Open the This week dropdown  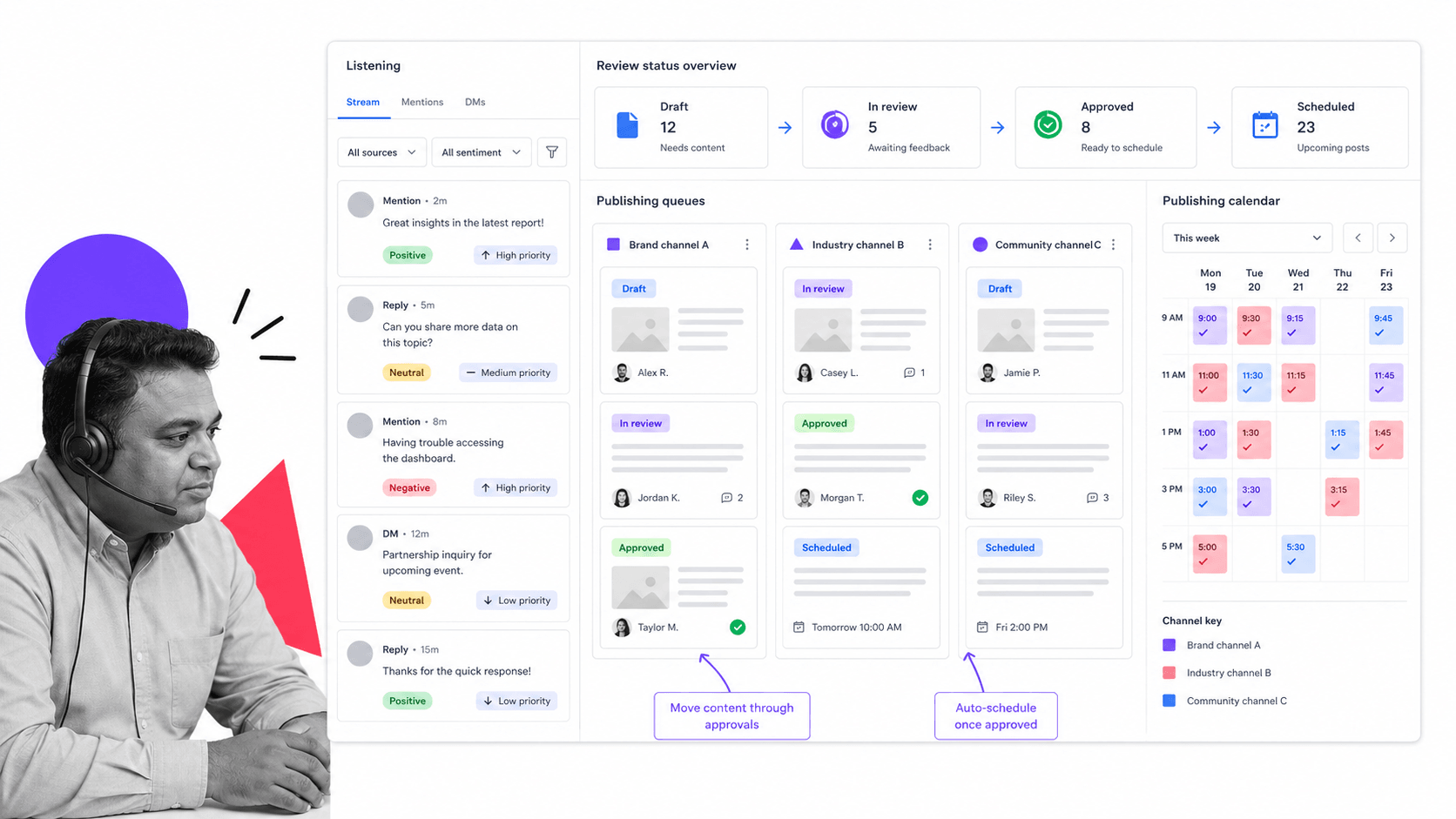pos(1247,238)
